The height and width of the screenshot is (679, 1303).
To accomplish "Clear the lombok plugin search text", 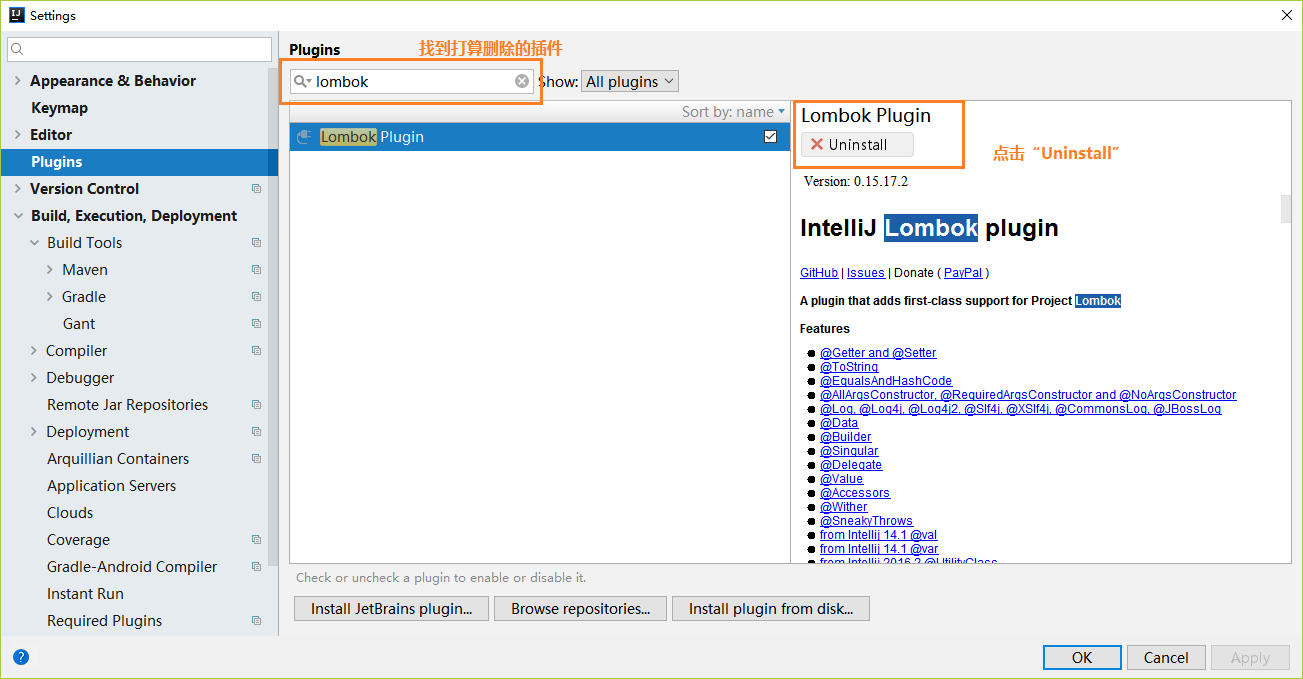I will point(522,81).
